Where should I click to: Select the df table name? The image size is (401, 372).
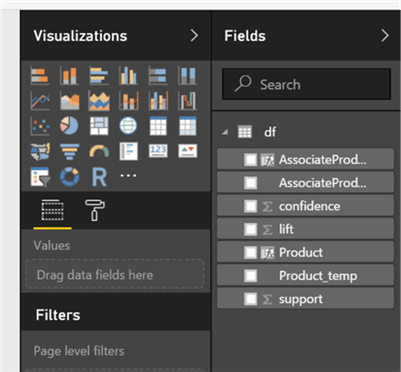point(270,132)
